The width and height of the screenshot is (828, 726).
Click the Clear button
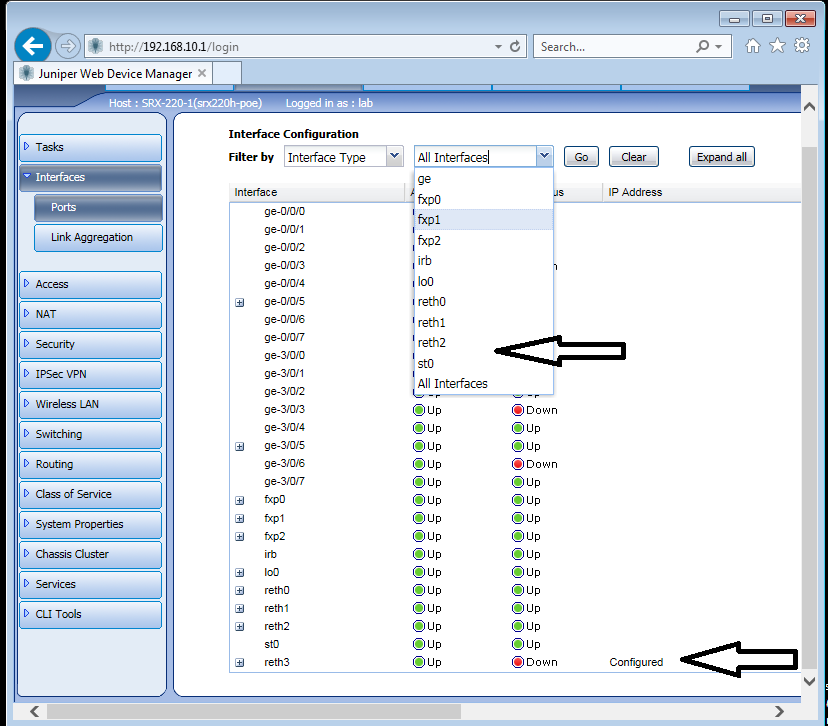point(633,156)
